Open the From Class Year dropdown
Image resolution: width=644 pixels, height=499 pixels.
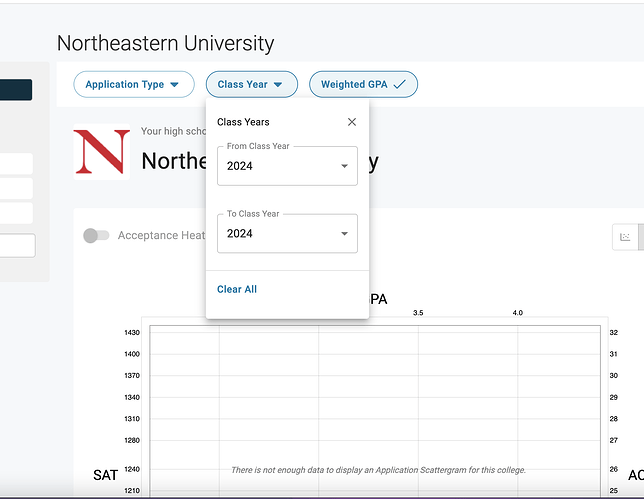(x=286, y=166)
